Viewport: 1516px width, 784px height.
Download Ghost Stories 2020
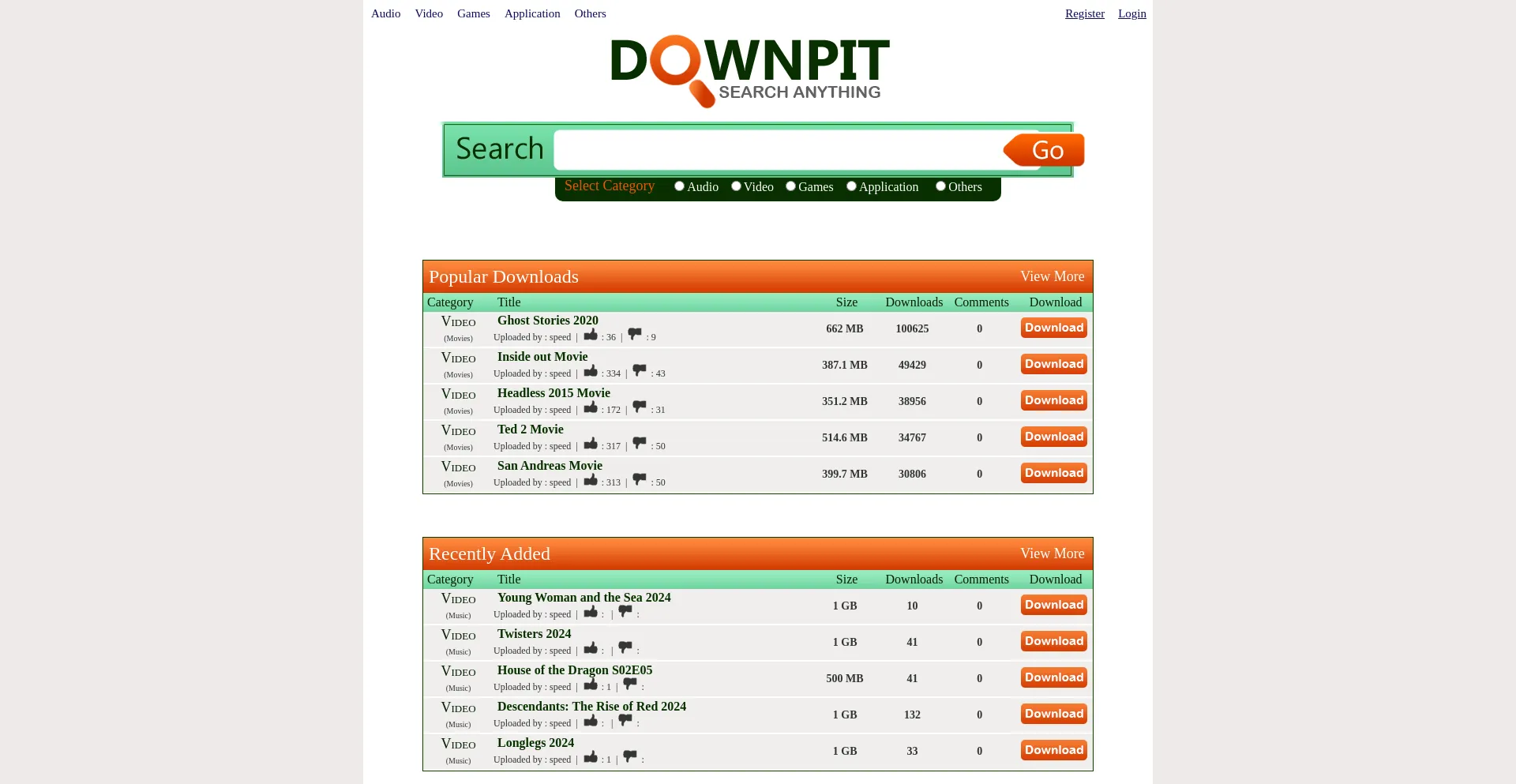tap(1054, 328)
